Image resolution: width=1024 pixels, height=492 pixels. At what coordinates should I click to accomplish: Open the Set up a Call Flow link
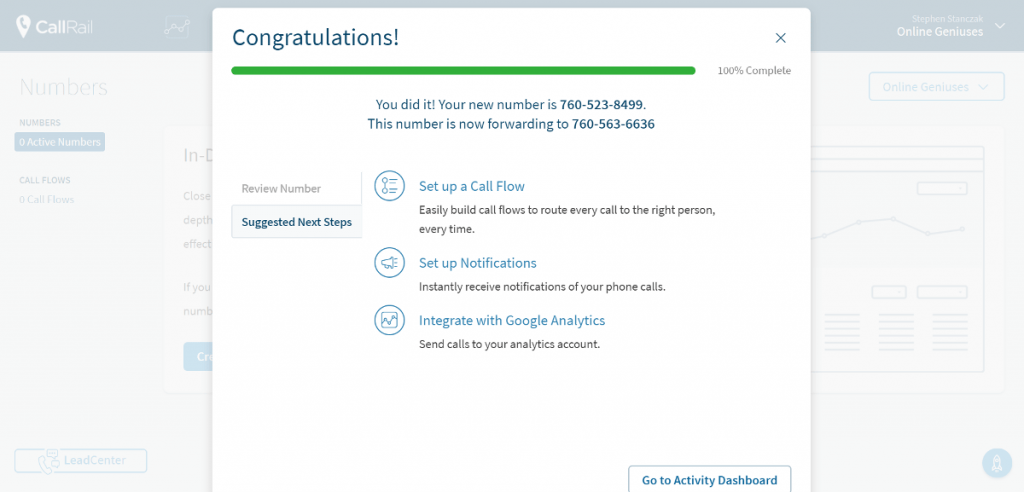pos(472,186)
